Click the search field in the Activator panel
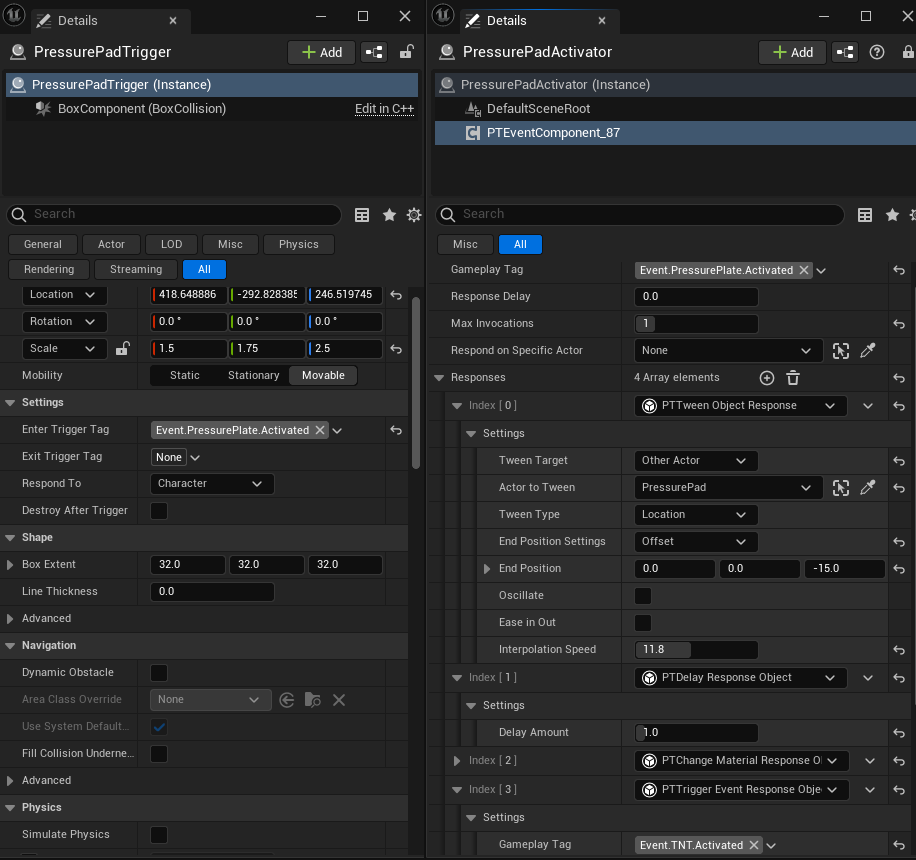Screen dimensions: 916x860 point(640,214)
